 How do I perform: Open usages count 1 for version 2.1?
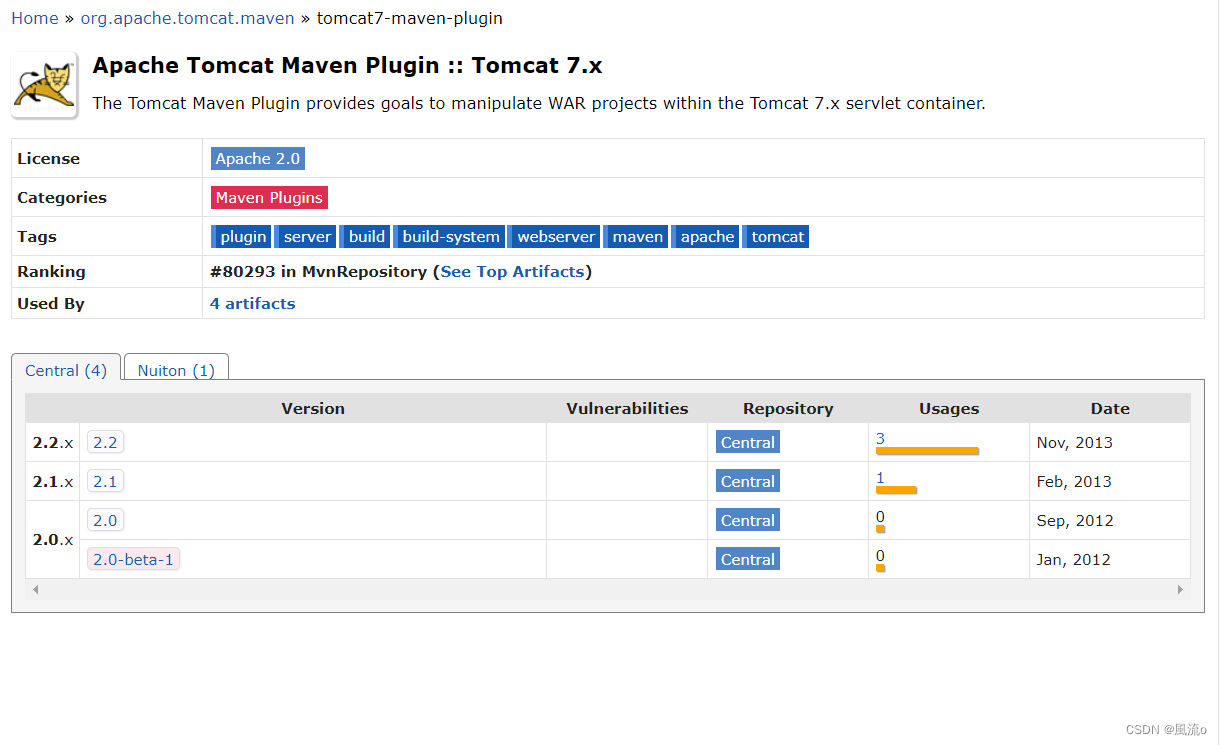coord(880,477)
